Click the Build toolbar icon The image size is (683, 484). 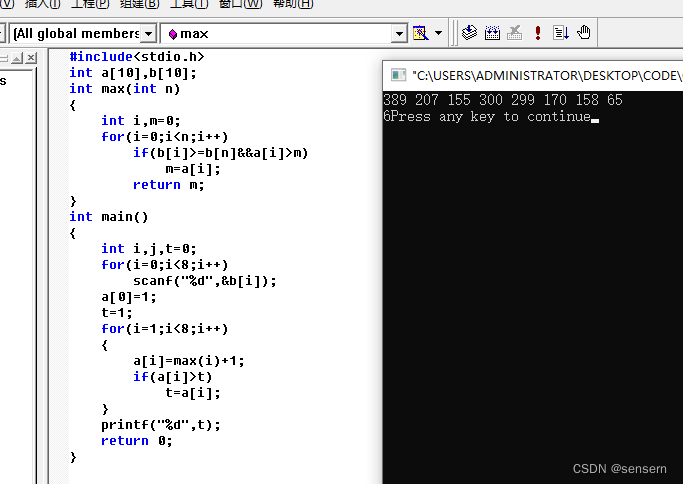pos(492,33)
